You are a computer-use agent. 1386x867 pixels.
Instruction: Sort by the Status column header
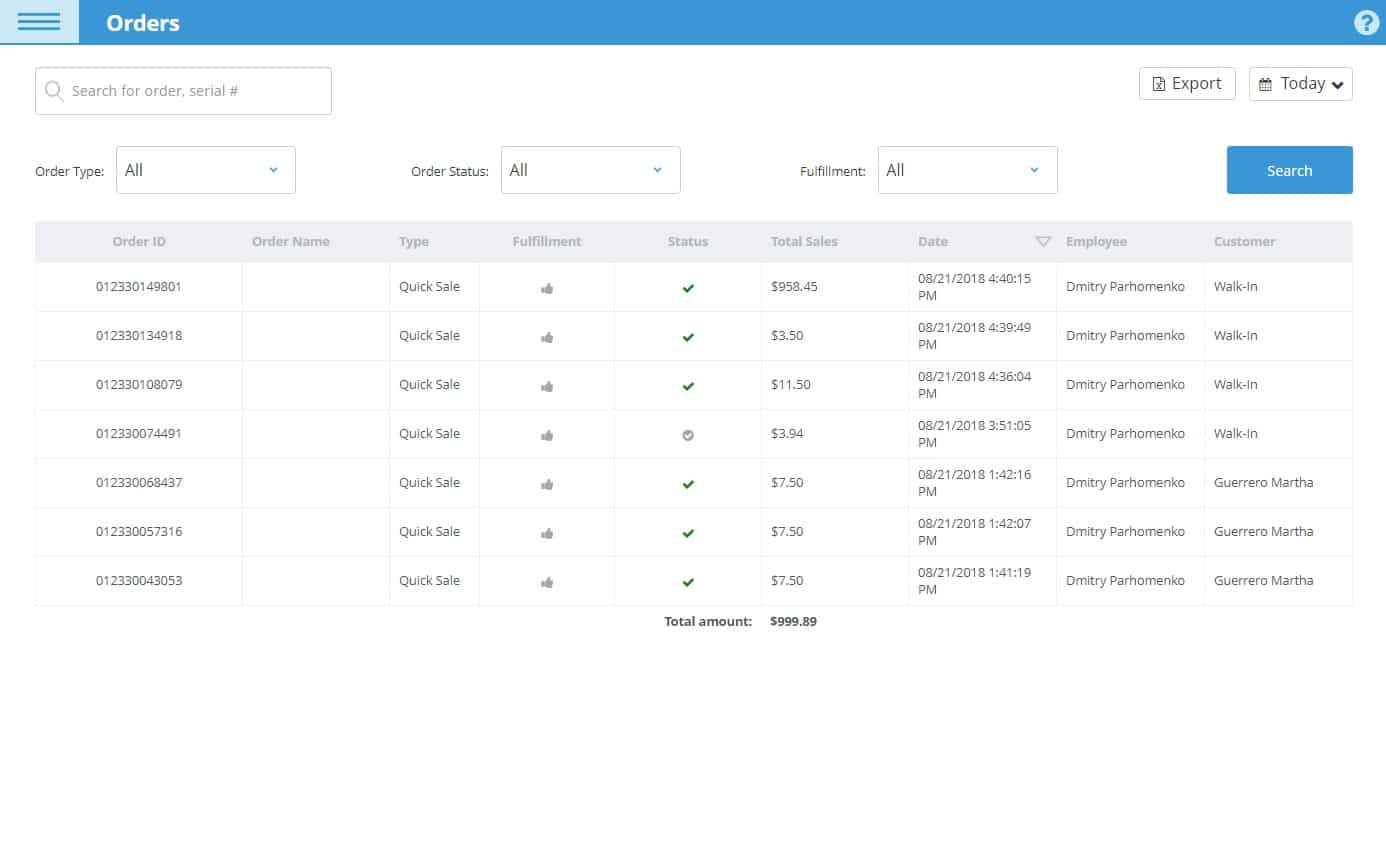[x=688, y=241]
